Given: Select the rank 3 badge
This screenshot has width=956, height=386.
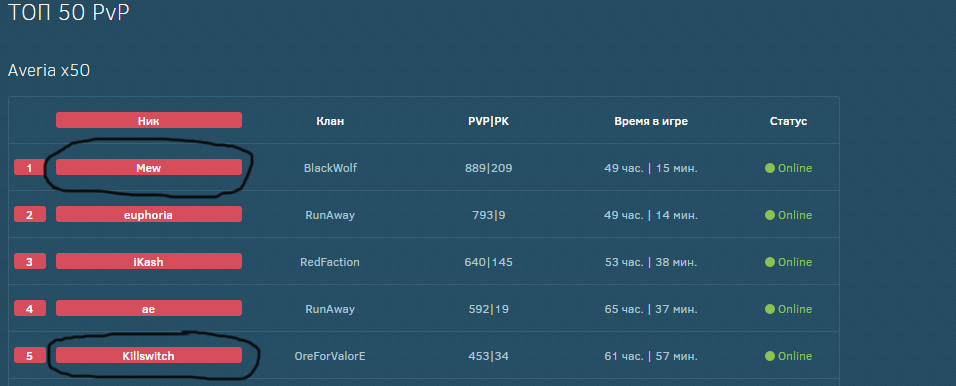Looking at the screenshot, I should coord(30,262).
